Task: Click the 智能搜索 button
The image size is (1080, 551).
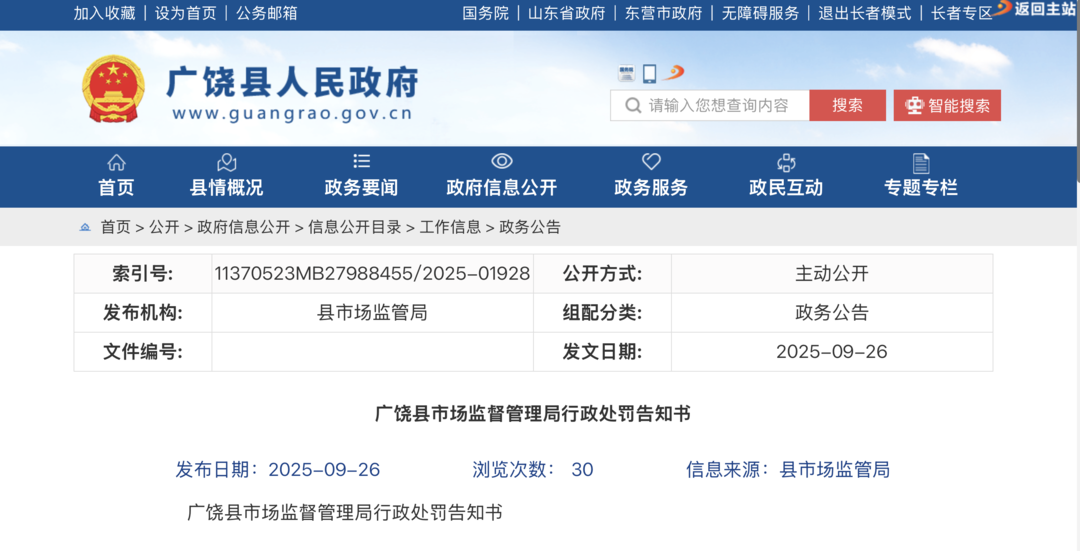Action: click(947, 105)
